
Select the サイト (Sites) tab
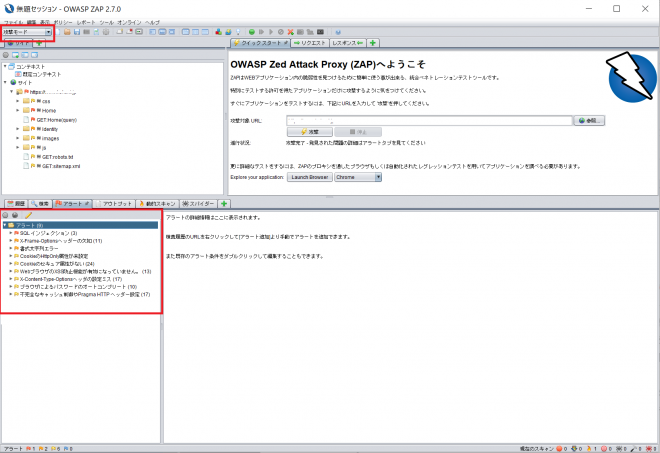tap(18, 43)
